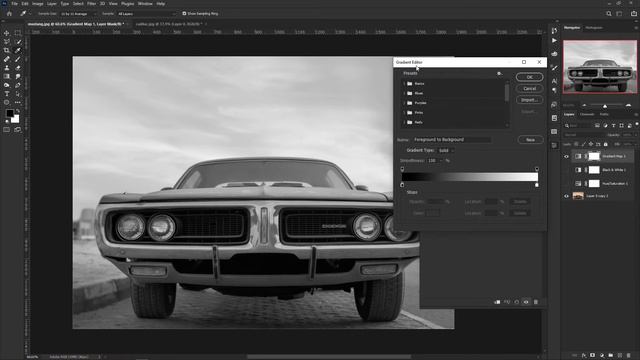This screenshot has width=640, height=360.
Task: Select the Lasso tool
Action: point(7,42)
